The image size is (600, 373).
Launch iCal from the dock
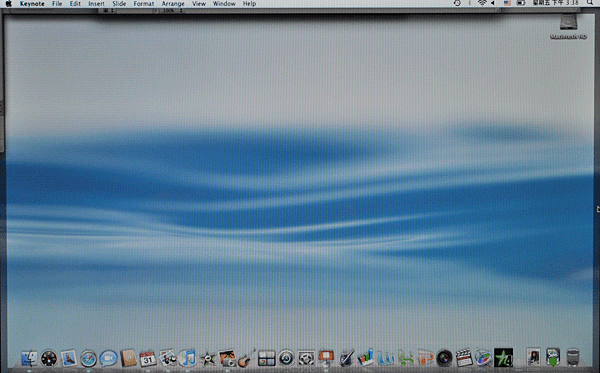[148, 358]
